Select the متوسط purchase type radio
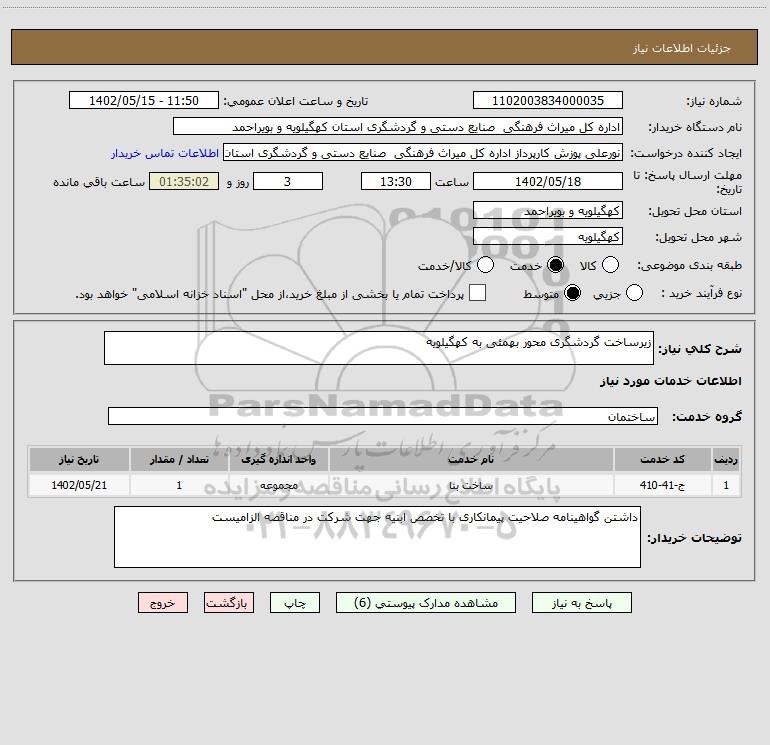The width and height of the screenshot is (770, 745). pos(573,293)
